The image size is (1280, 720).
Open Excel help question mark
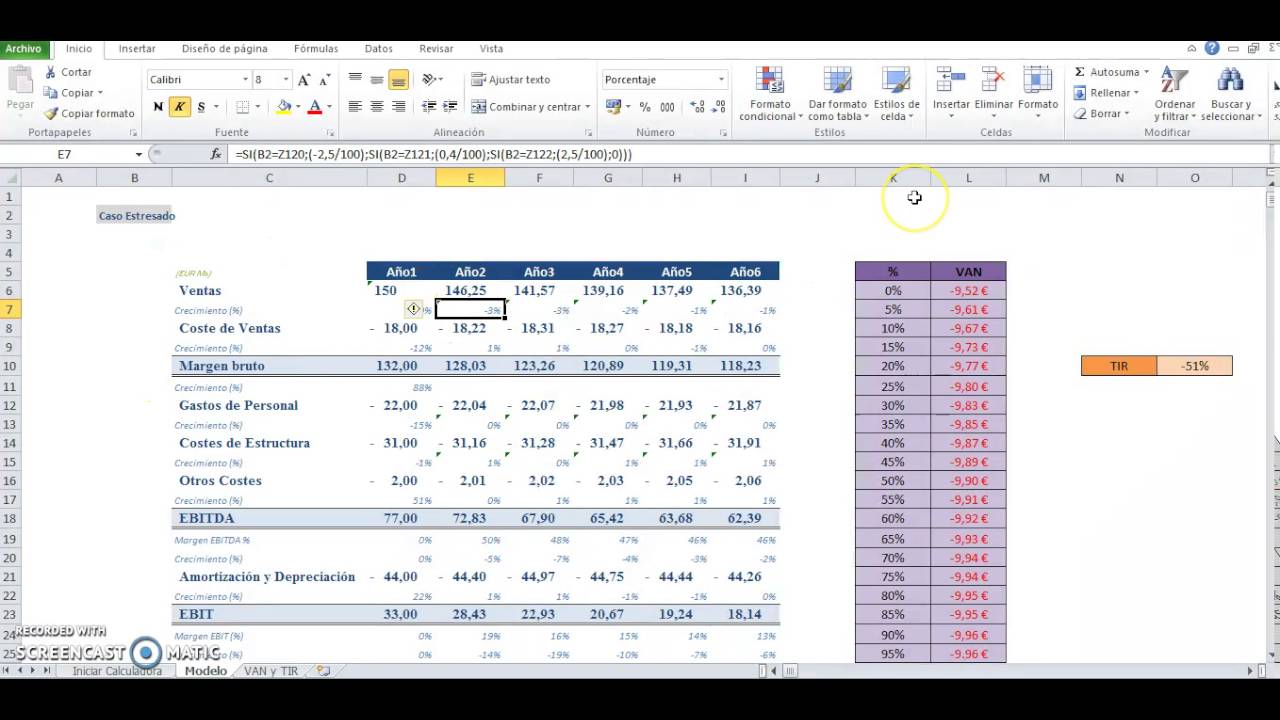[x=1212, y=48]
